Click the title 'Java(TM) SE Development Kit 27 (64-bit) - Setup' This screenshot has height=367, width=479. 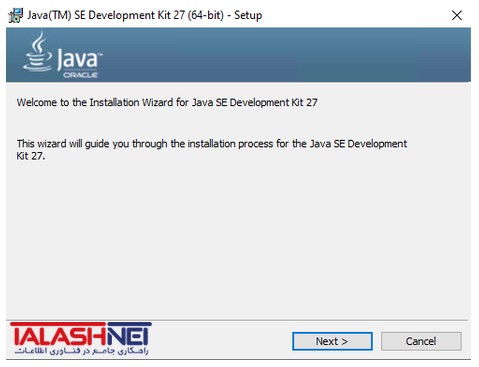[144, 15]
